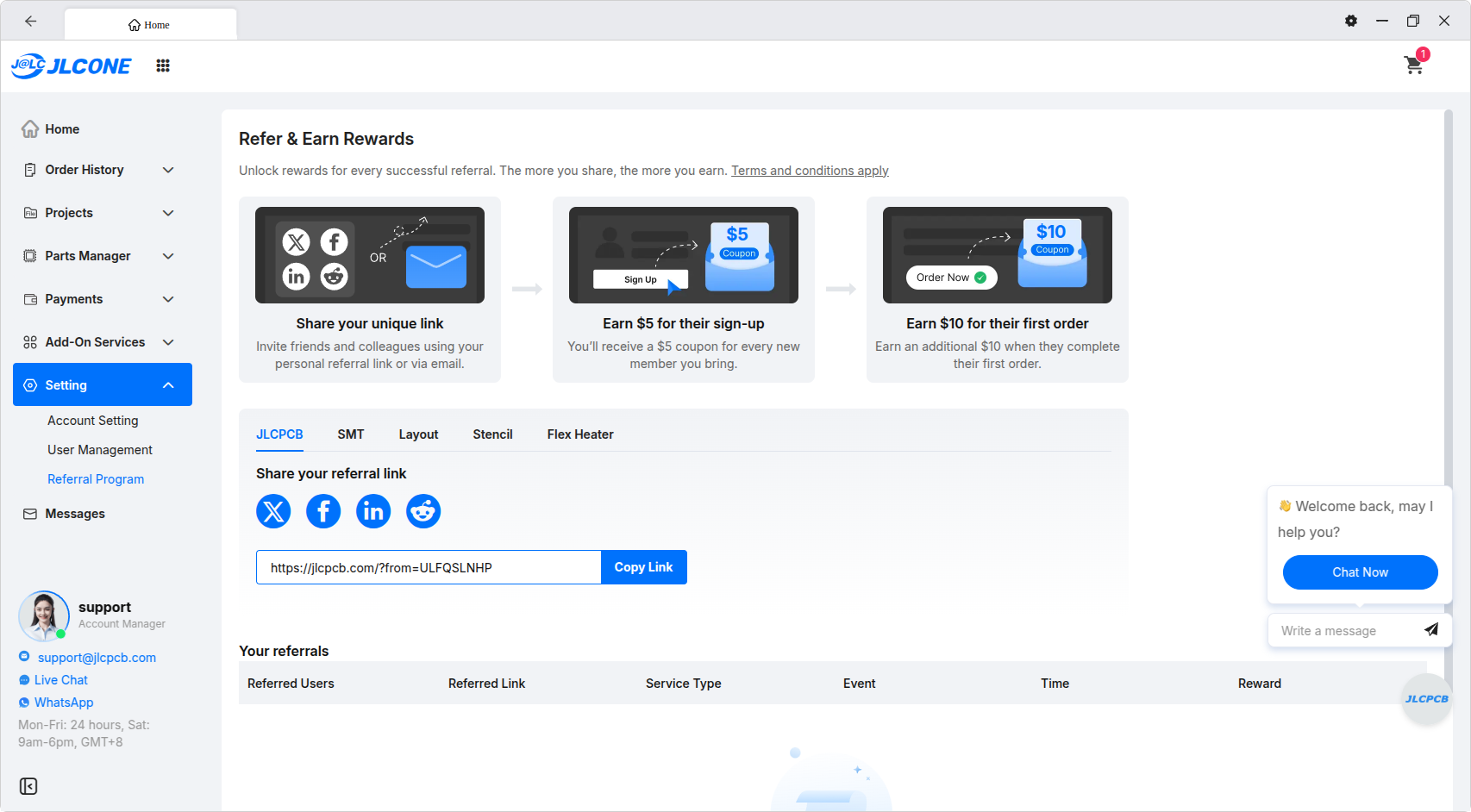Image resolution: width=1471 pixels, height=812 pixels.
Task: Share referral link on LinkedIn
Action: tap(373, 511)
